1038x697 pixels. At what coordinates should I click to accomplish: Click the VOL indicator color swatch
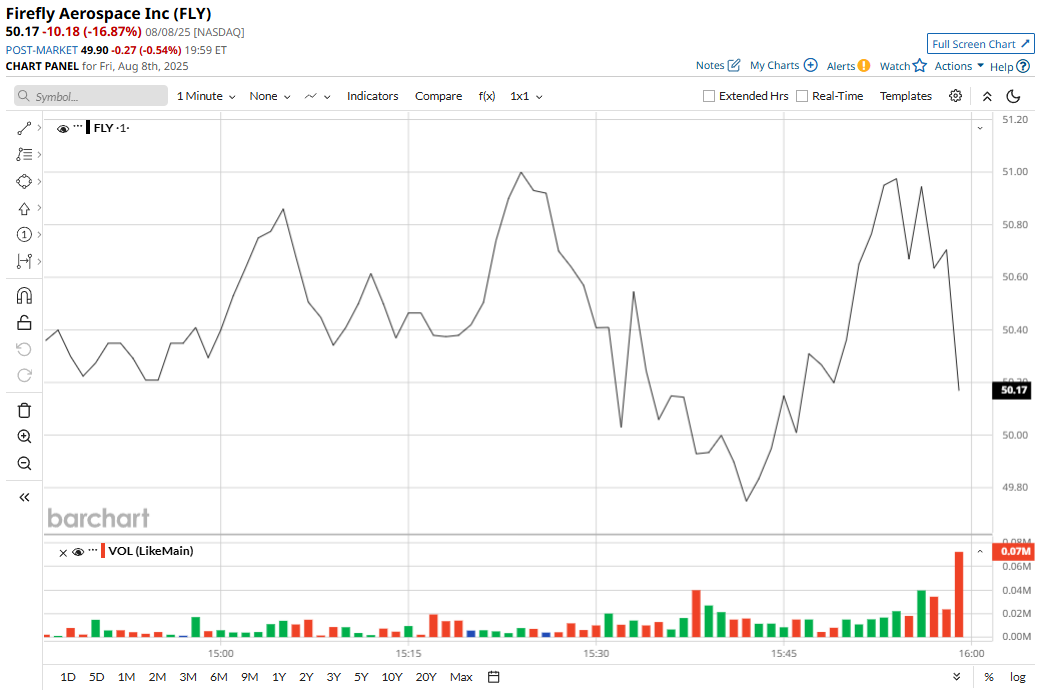pos(103,551)
